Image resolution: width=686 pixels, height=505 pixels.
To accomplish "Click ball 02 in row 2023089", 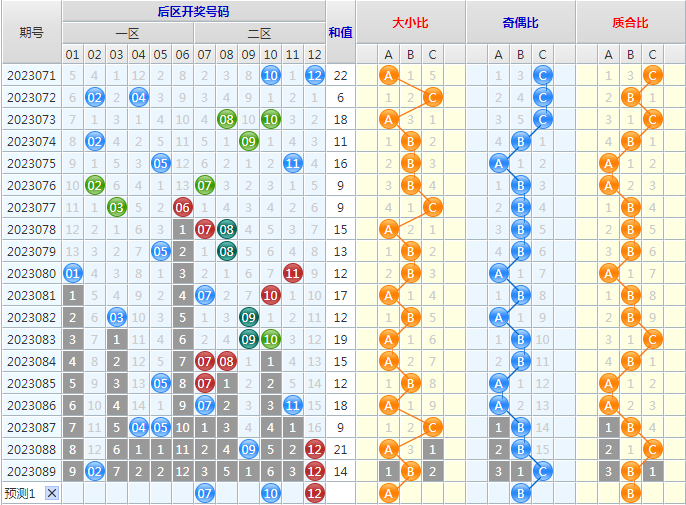I will (x=94, y=472).
